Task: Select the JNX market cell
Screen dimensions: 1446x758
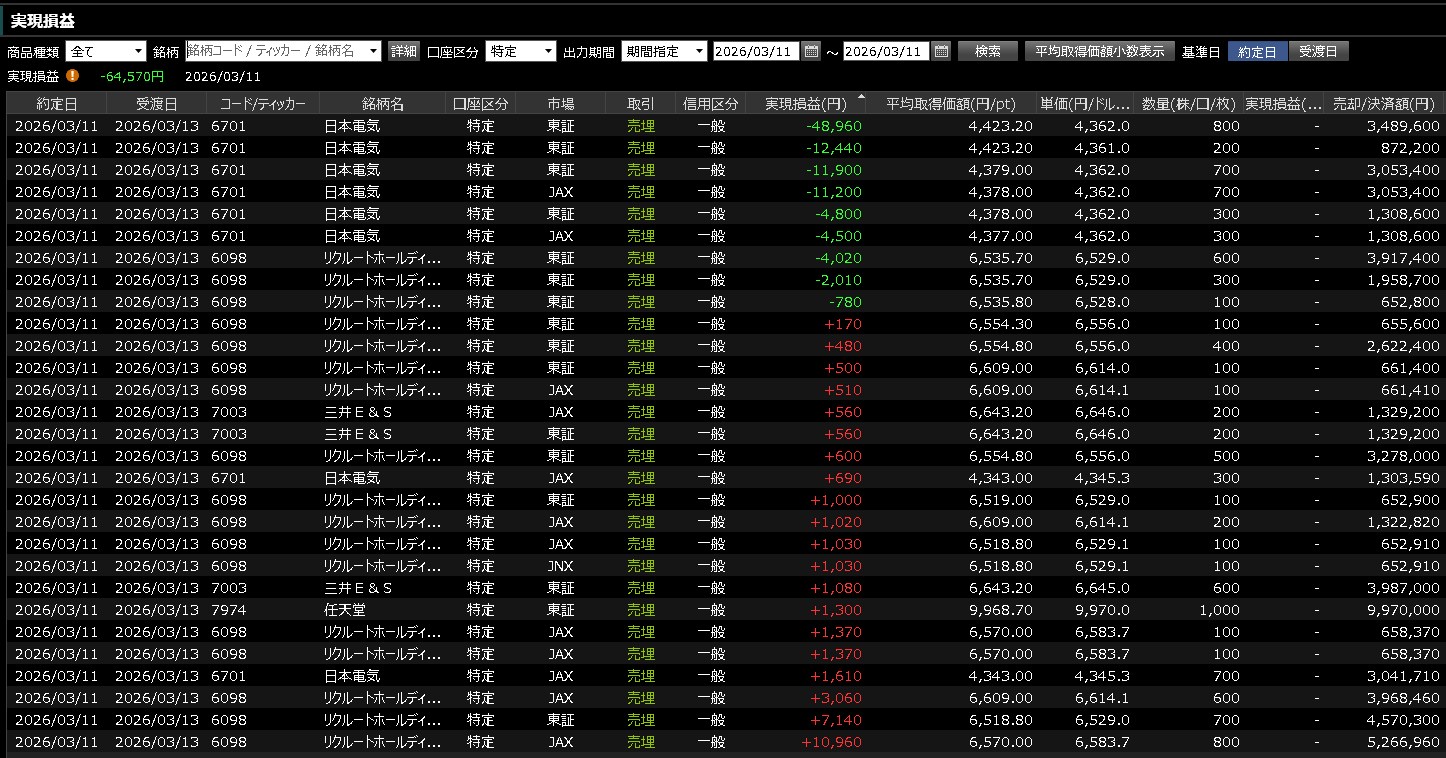Action: click(561, 566)
